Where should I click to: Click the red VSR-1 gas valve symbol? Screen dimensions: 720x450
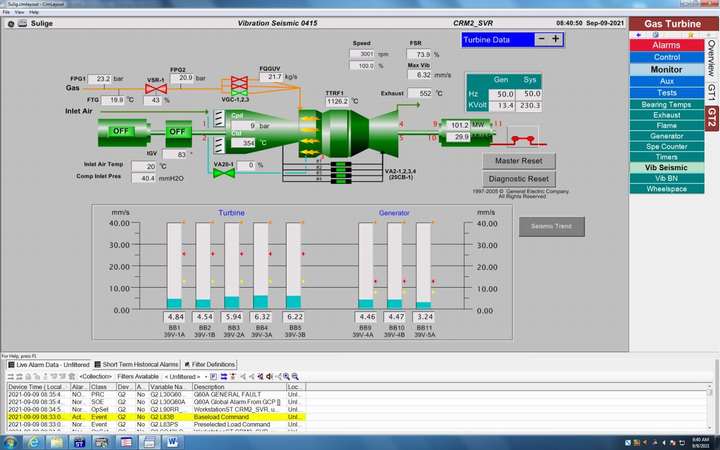[156, 89]
